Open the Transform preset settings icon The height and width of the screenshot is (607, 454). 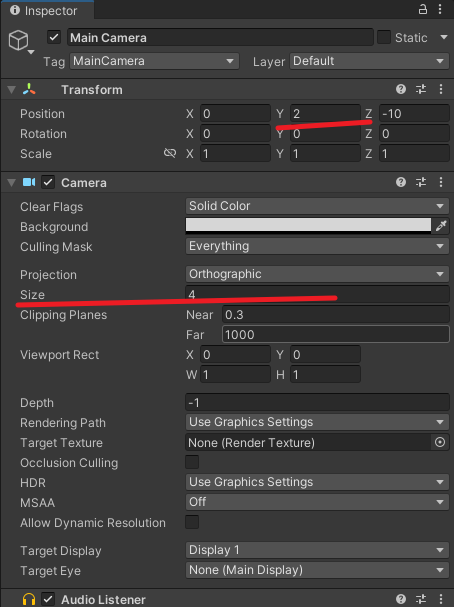tap(421, 89)
